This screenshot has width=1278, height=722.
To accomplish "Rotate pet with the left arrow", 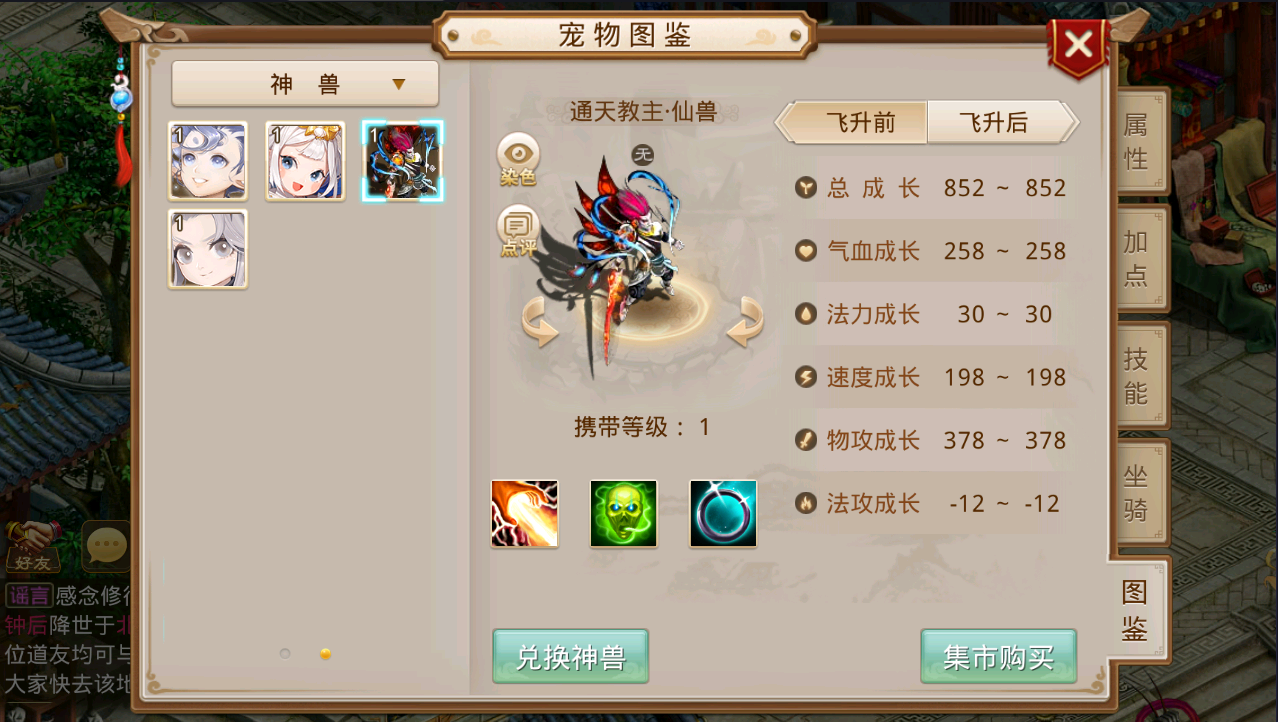I will [541, 324].
